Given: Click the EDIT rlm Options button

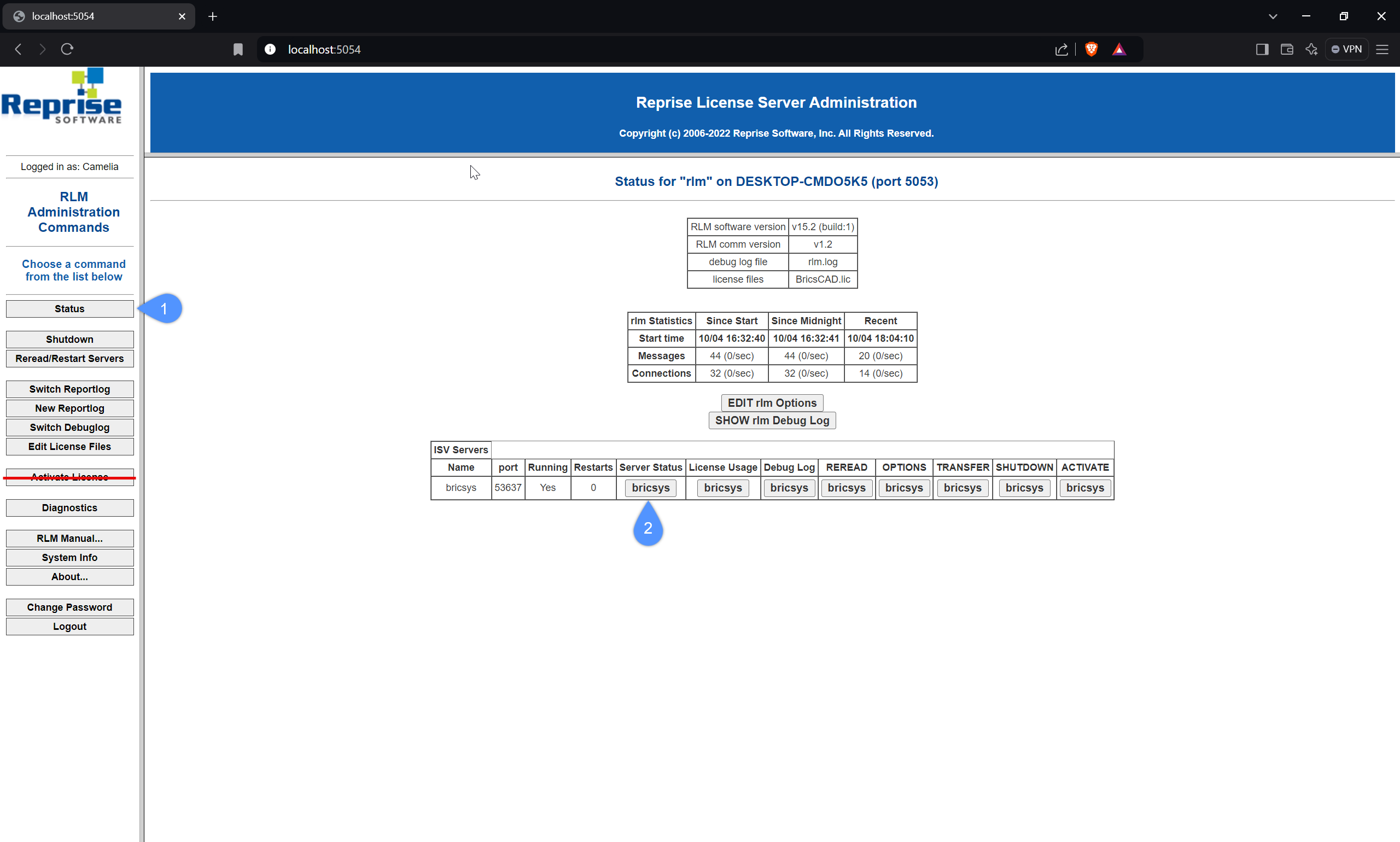Looking at the screenshot, I should tap(772, 403).
